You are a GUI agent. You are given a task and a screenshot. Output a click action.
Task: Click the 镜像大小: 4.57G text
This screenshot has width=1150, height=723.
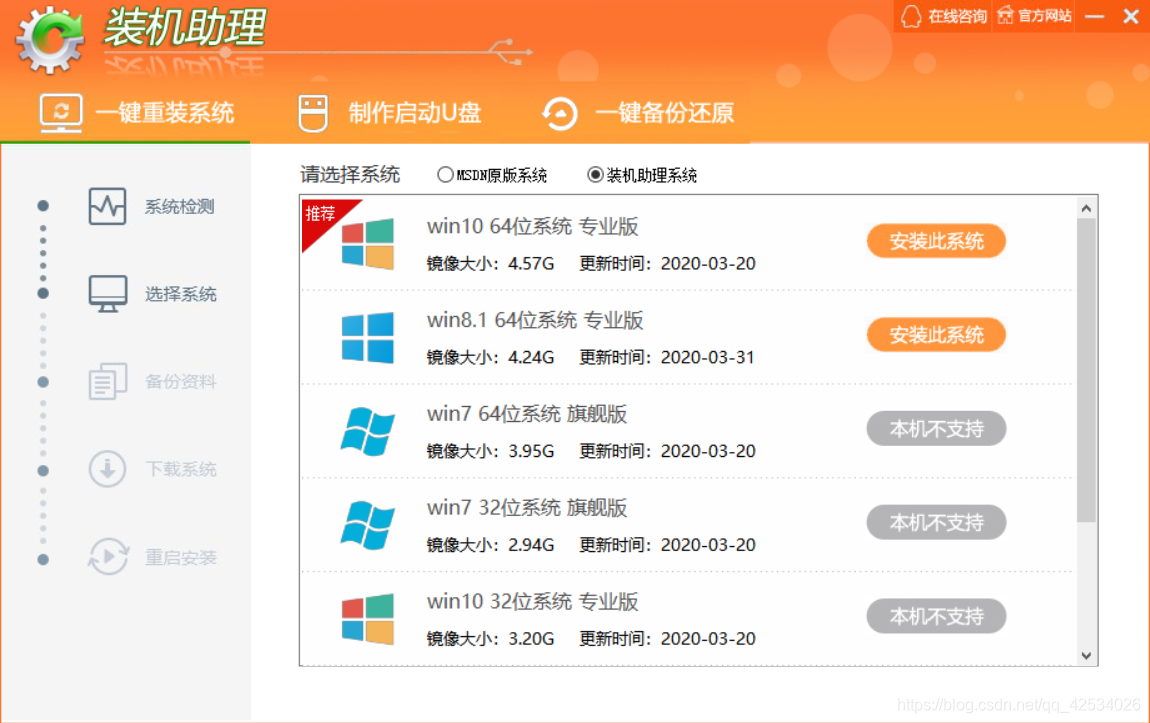[491, 263]
